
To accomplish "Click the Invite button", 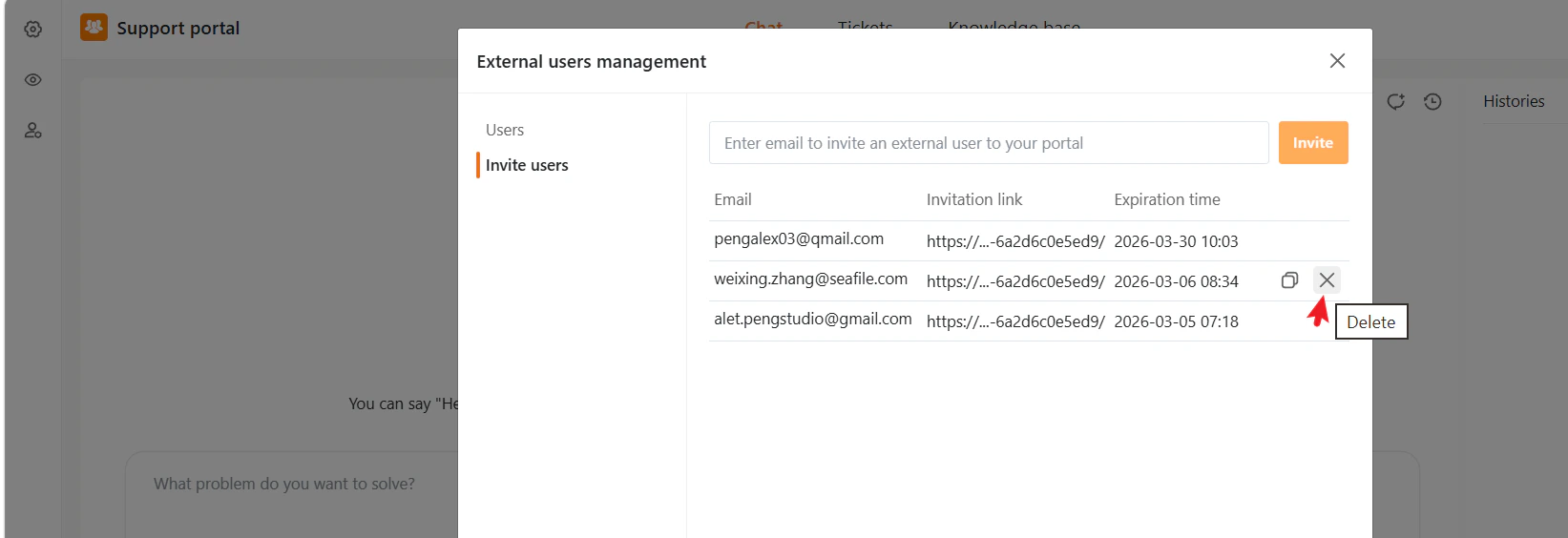I will coord(1313,143).
